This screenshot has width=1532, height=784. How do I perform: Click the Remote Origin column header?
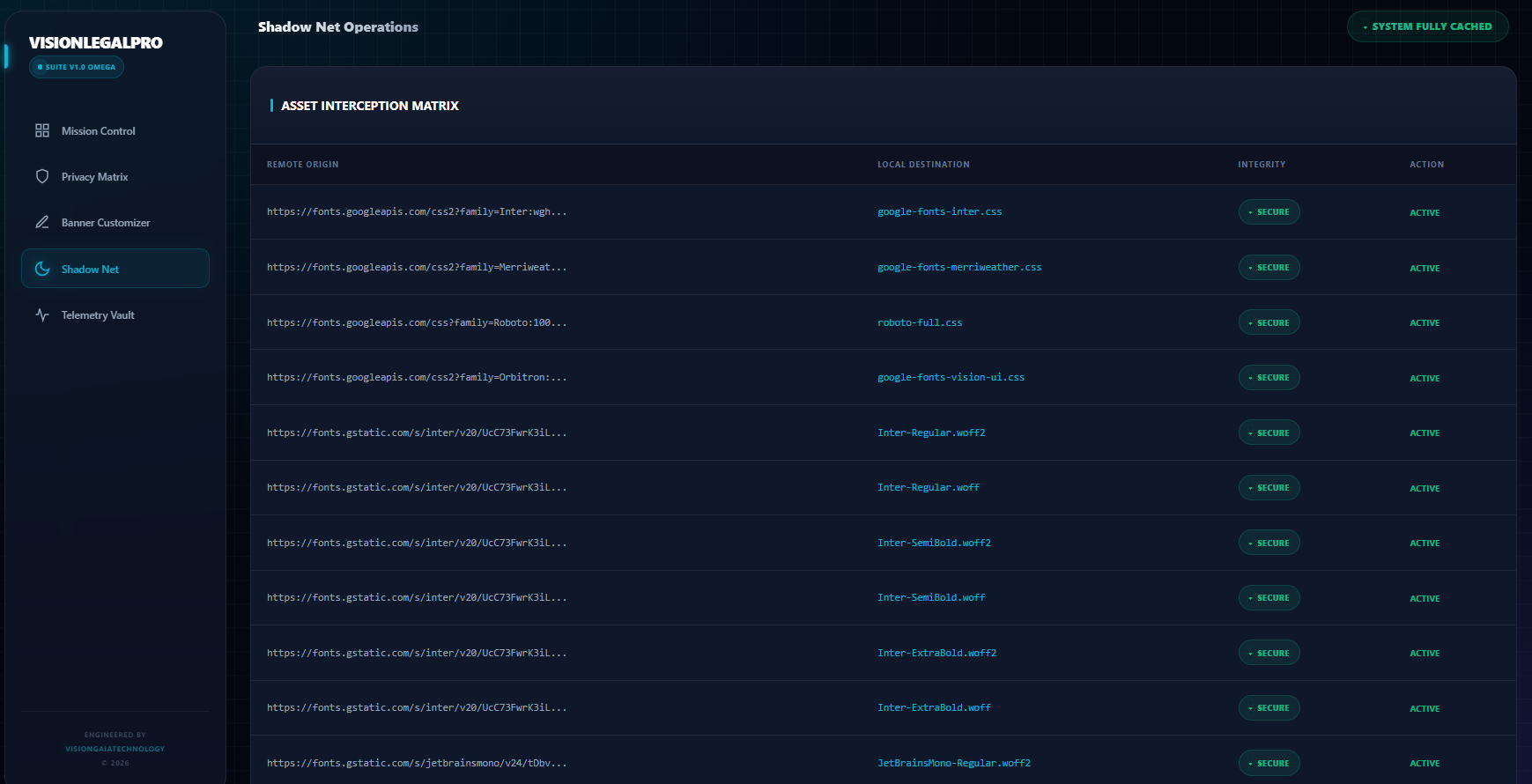point(303,165)
